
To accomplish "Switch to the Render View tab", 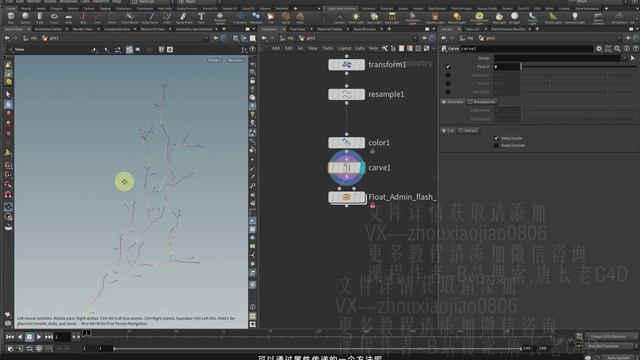I will tap(82, 29).
